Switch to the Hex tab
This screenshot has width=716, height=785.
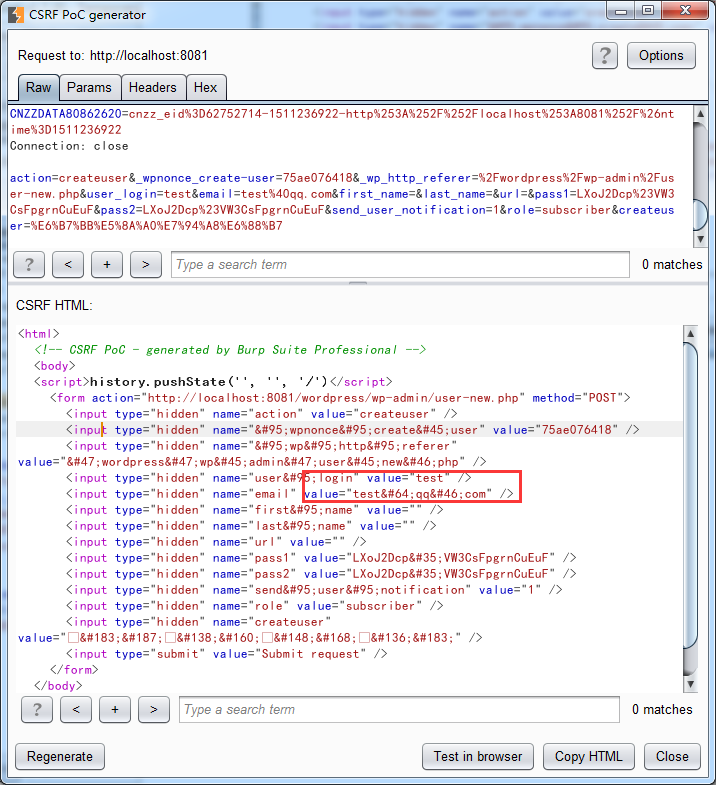pyautogui.click(x=205, y=88)
